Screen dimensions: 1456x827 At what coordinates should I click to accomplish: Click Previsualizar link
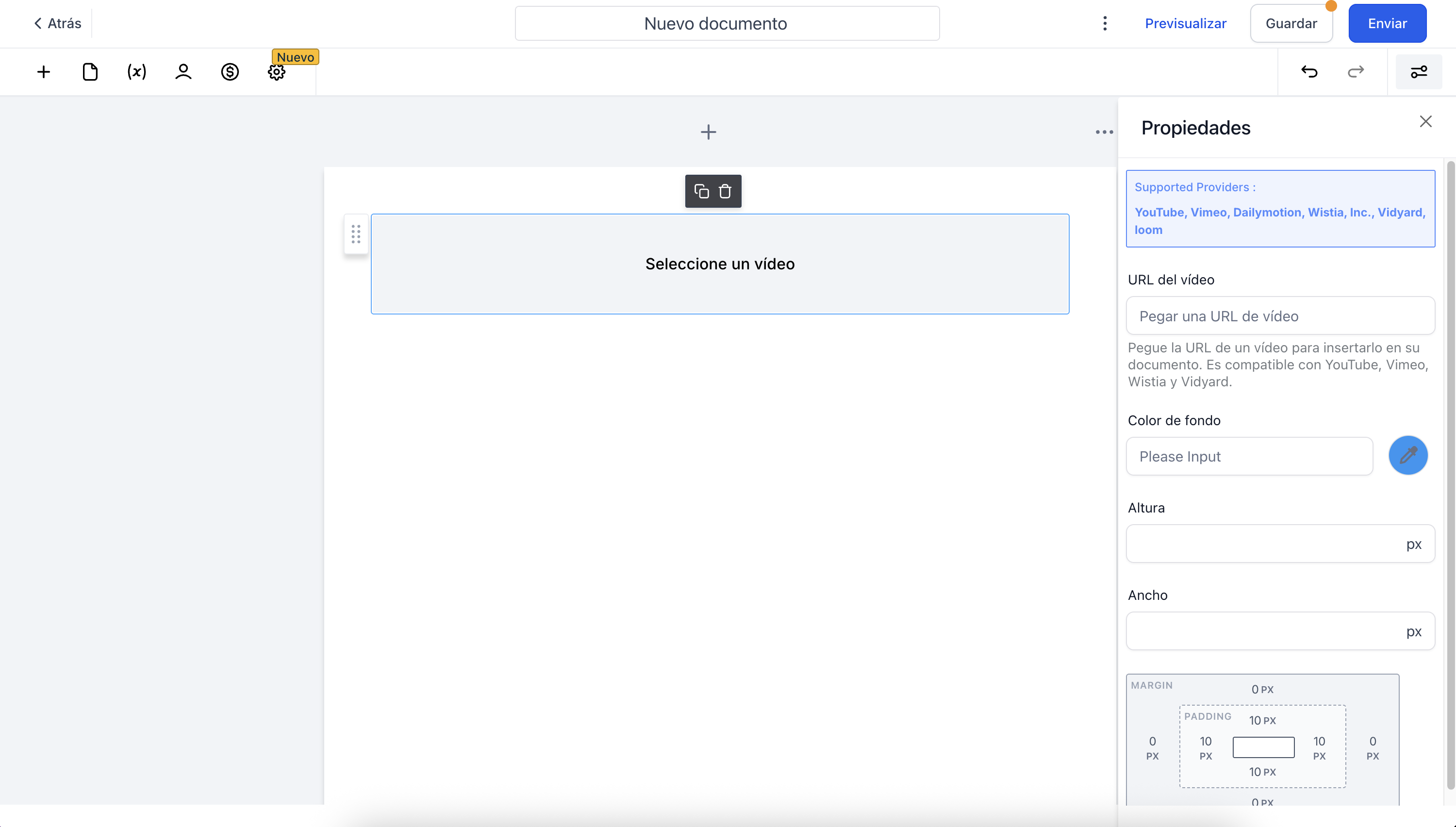(1185, 23)
